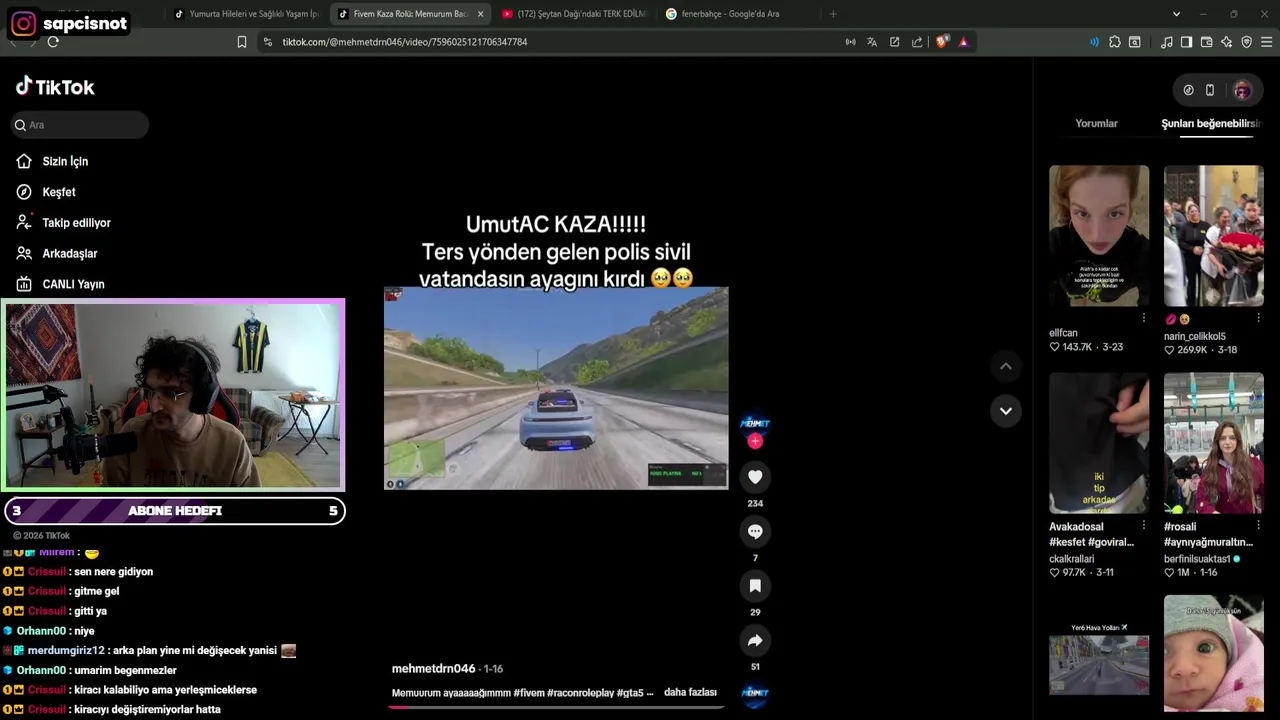Screen dimensions: 1280x720
Task: Reload the page with the refresh icon
Action: (x=53, y=42)
